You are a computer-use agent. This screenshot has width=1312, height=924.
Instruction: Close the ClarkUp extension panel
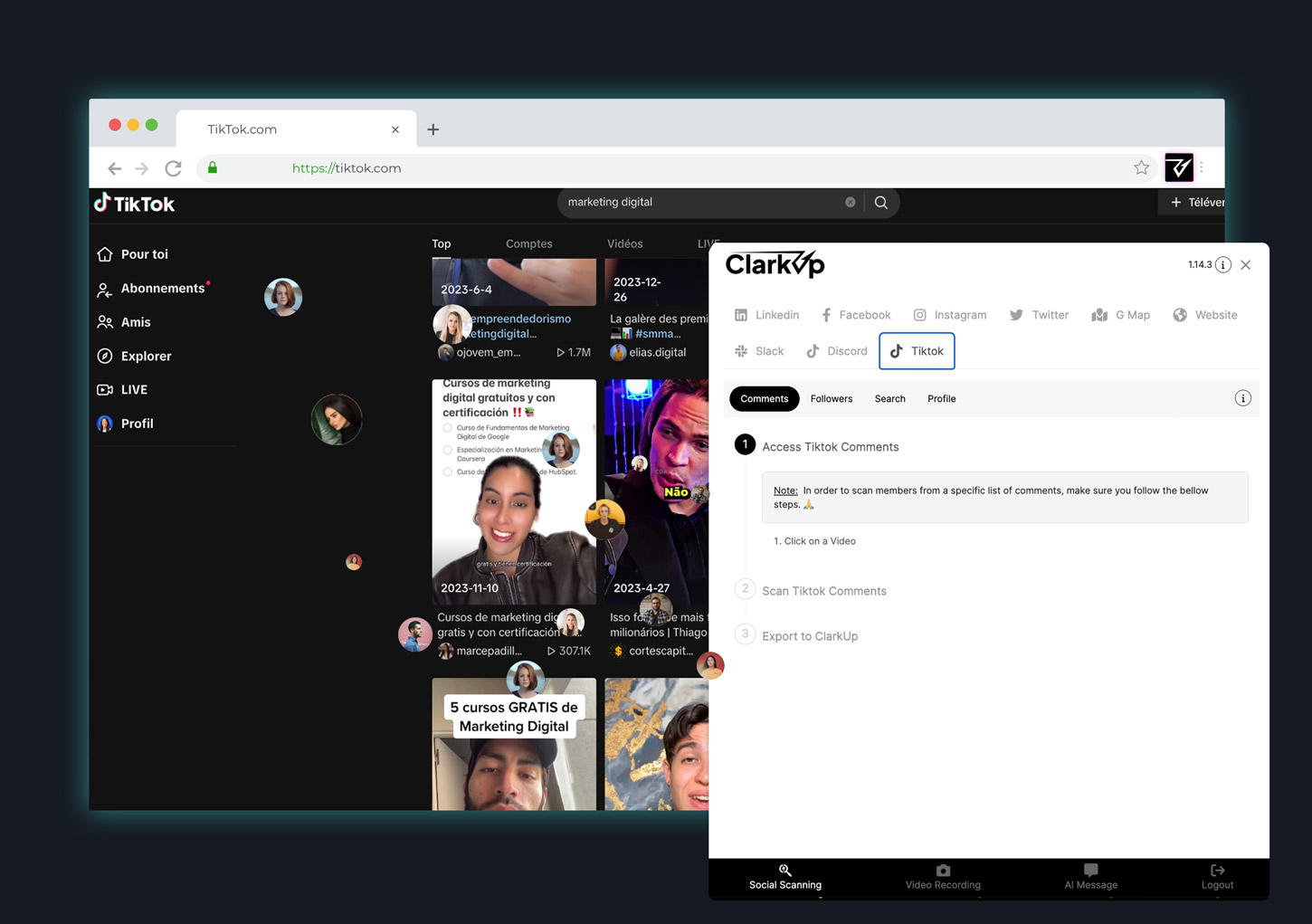pos(1246,264)
